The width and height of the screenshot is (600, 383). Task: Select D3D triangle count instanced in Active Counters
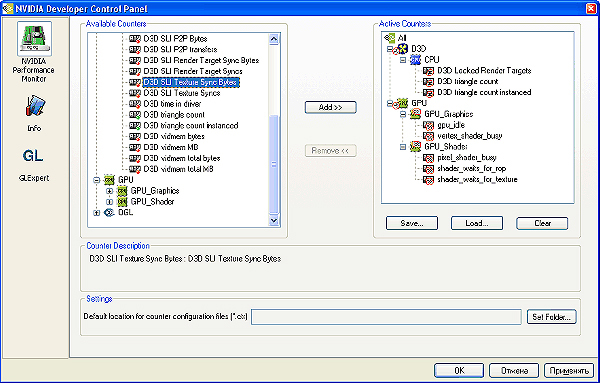[x=484, y=92]
